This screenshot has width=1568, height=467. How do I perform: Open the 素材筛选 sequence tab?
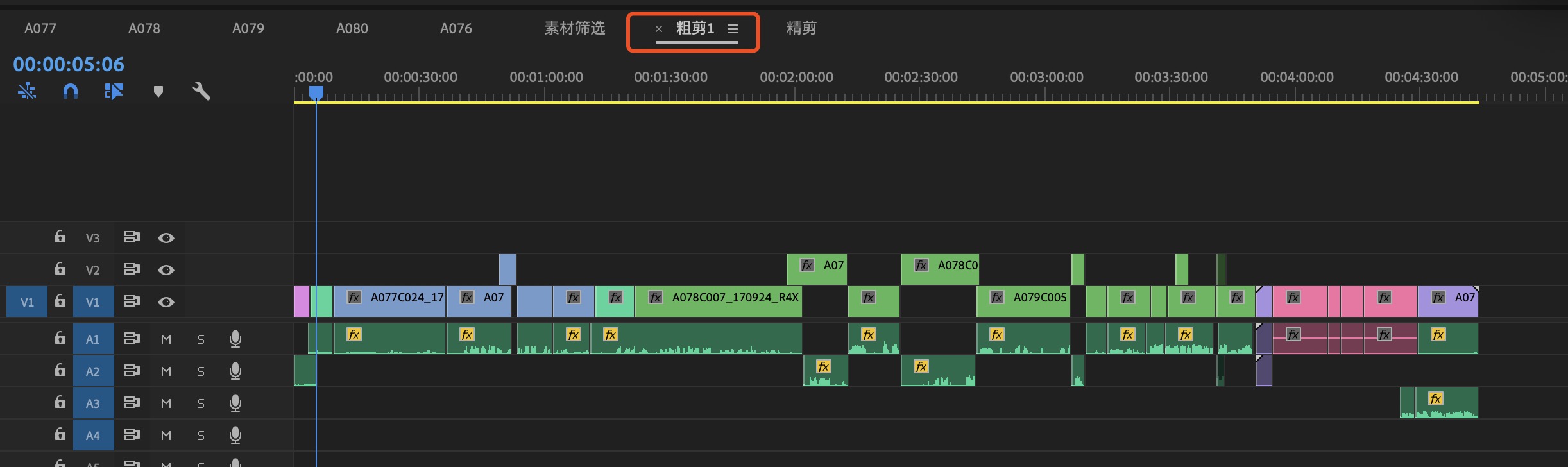point(574,28)
